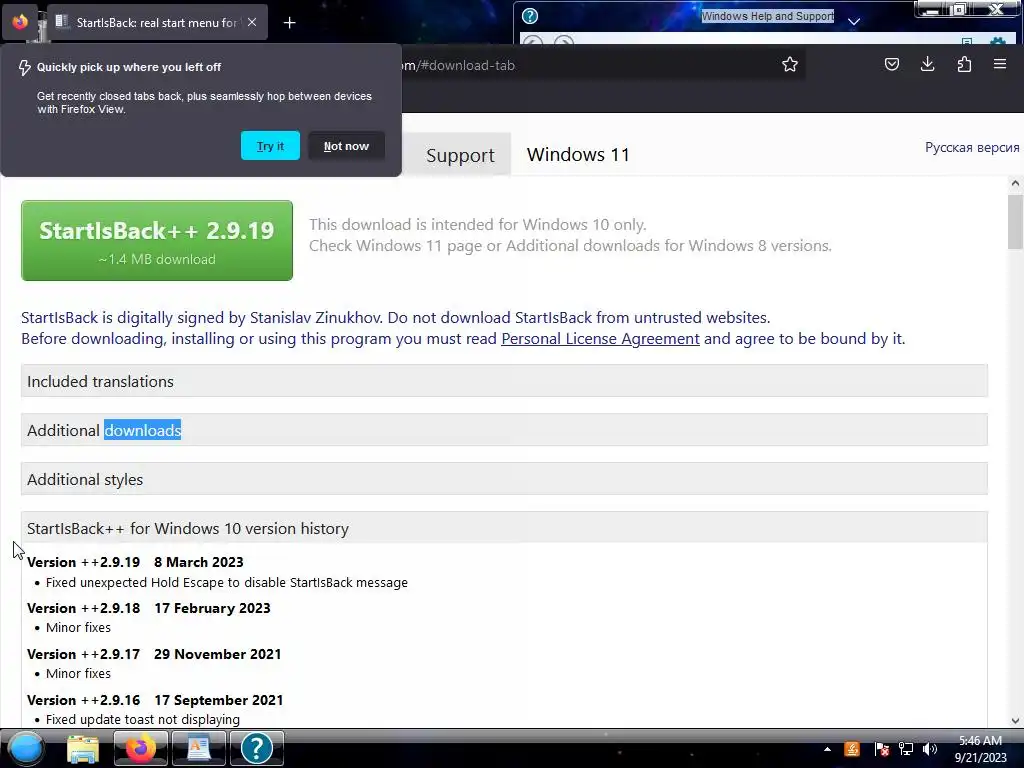Click the Version ++2.9.19 heading

(135, 562)
